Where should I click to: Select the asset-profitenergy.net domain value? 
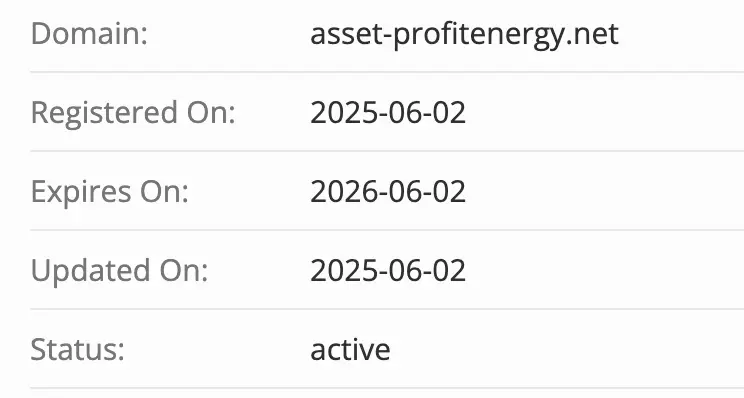[x=465, y=36]
